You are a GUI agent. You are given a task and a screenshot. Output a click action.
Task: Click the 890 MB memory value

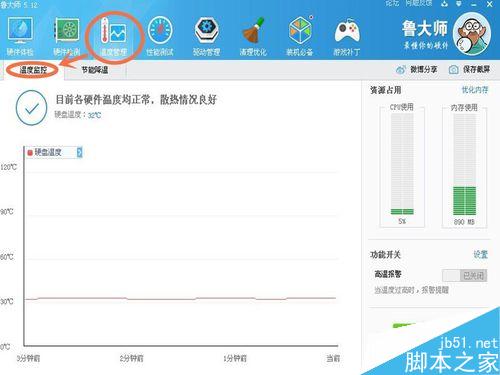pos(464,222)
